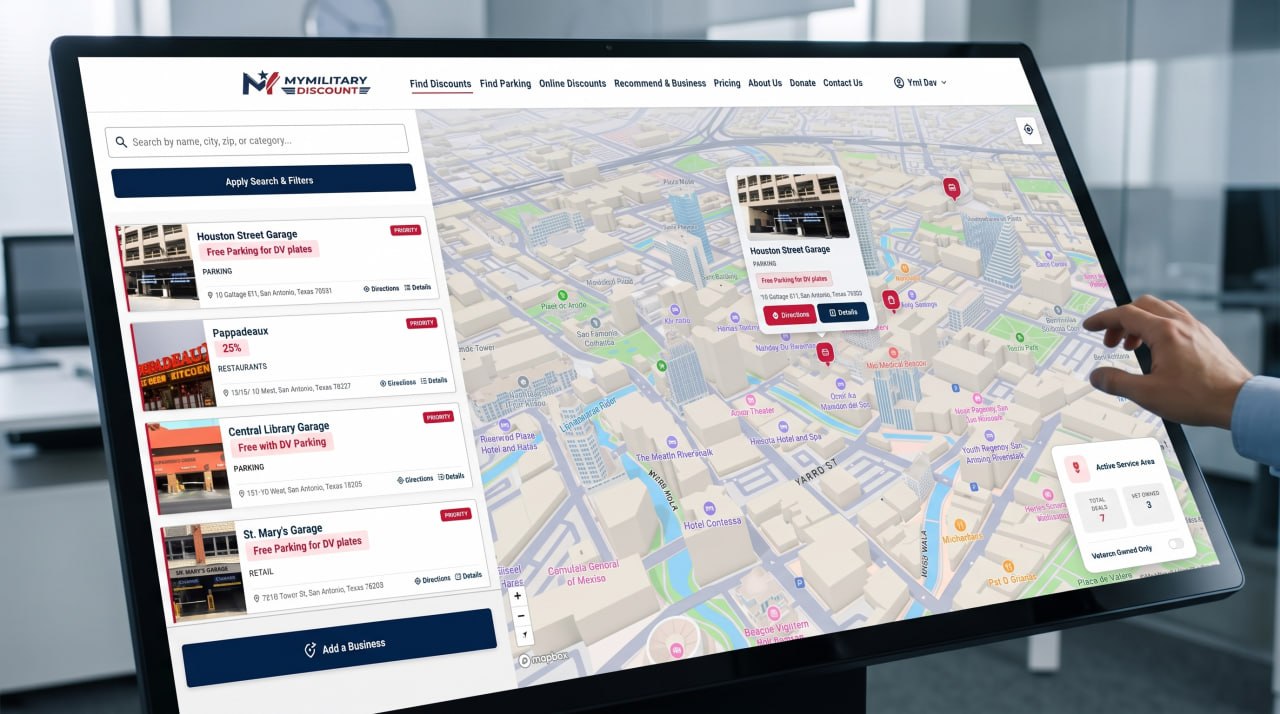This screenshot has height=714, width=1280.
Task: Click the Pappadeaux restaurant thumbnail
Action: pyautogui.click(x=174, y=364)
